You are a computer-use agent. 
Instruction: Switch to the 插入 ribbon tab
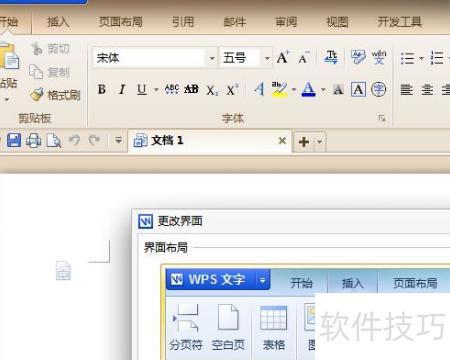coord(58,22)
